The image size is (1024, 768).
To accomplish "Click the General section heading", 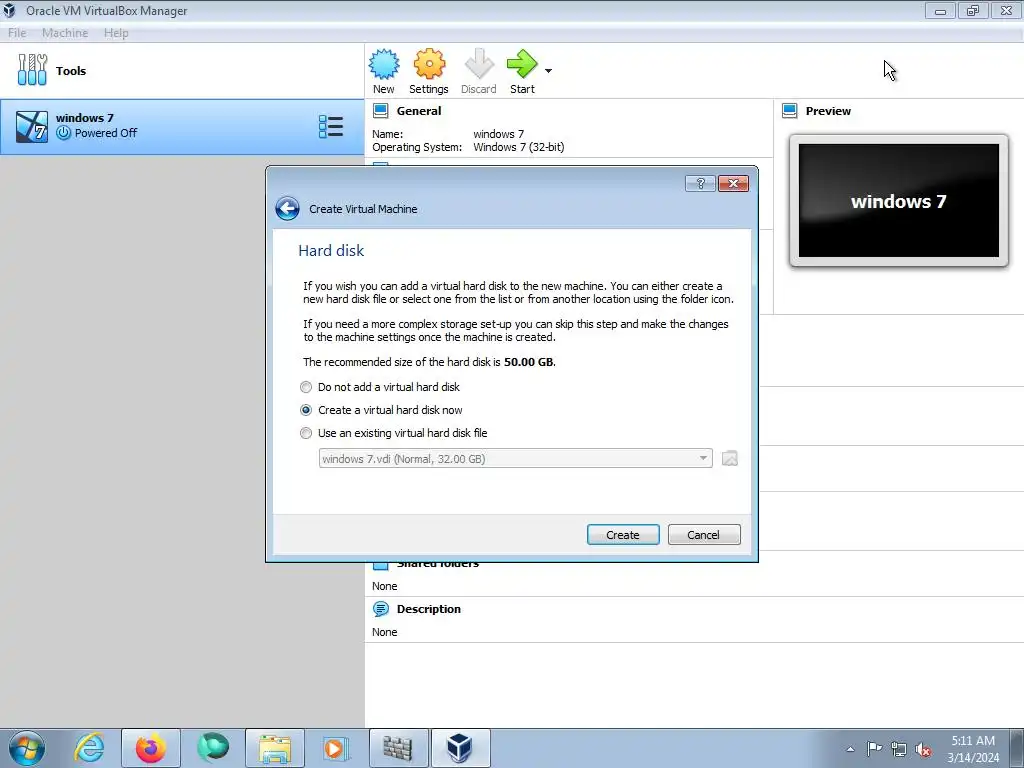I will coord(419,111).
